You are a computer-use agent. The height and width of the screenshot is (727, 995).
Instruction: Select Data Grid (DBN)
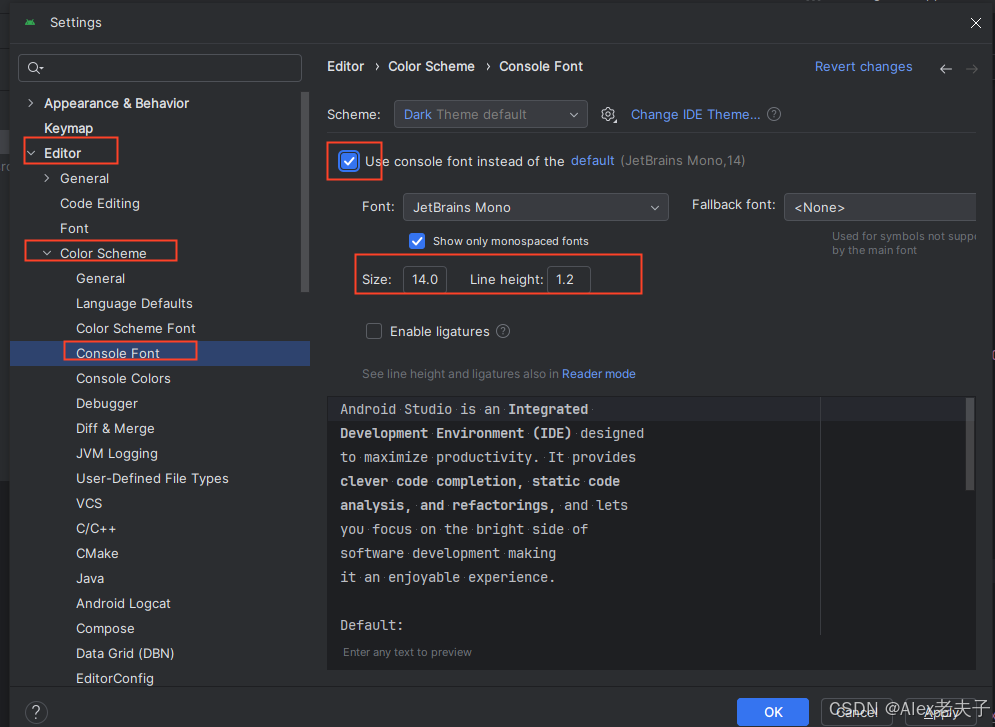pyautogui.click(x=125, y=653)
